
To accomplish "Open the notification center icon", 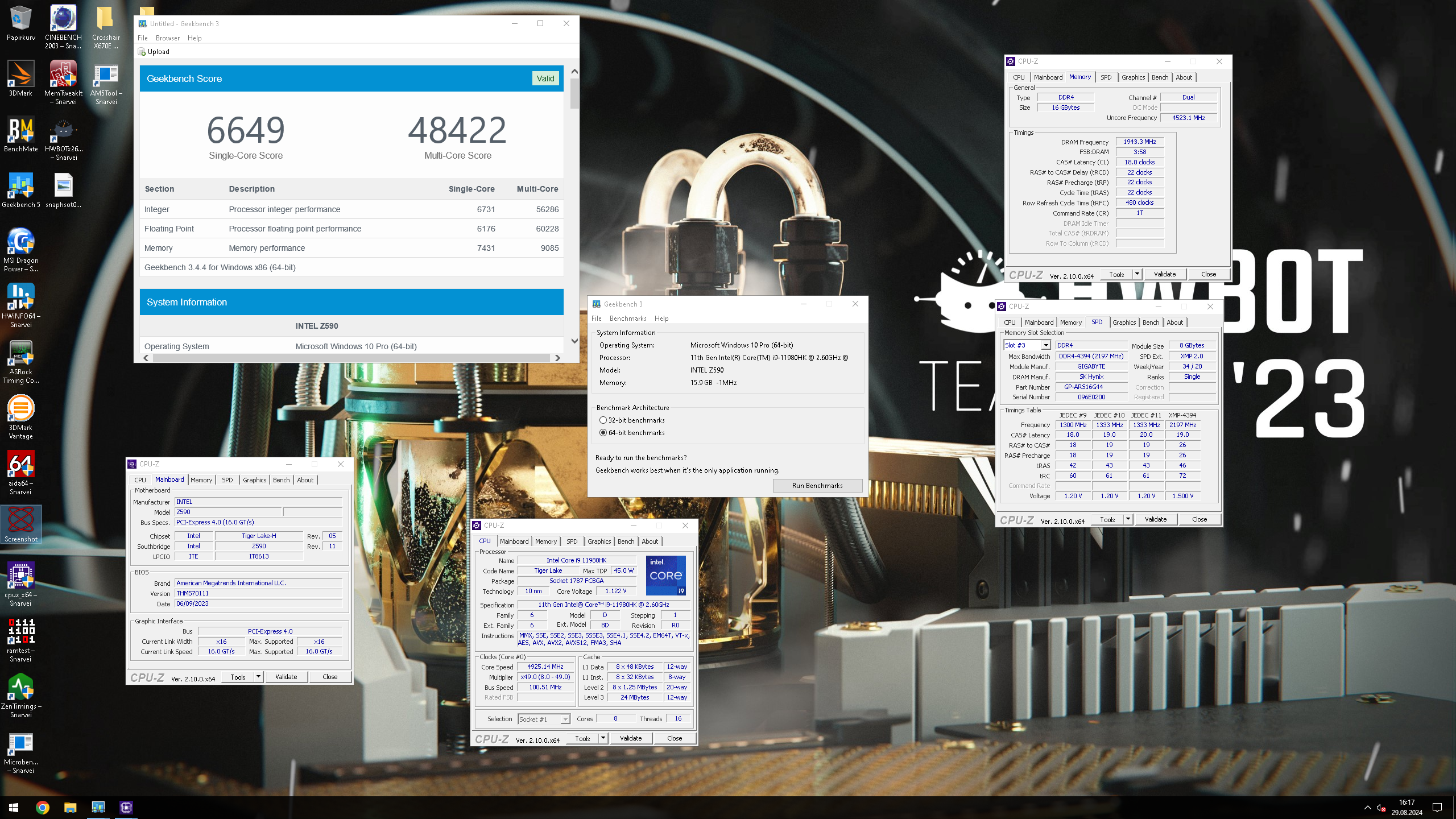I will (1437, 807).
